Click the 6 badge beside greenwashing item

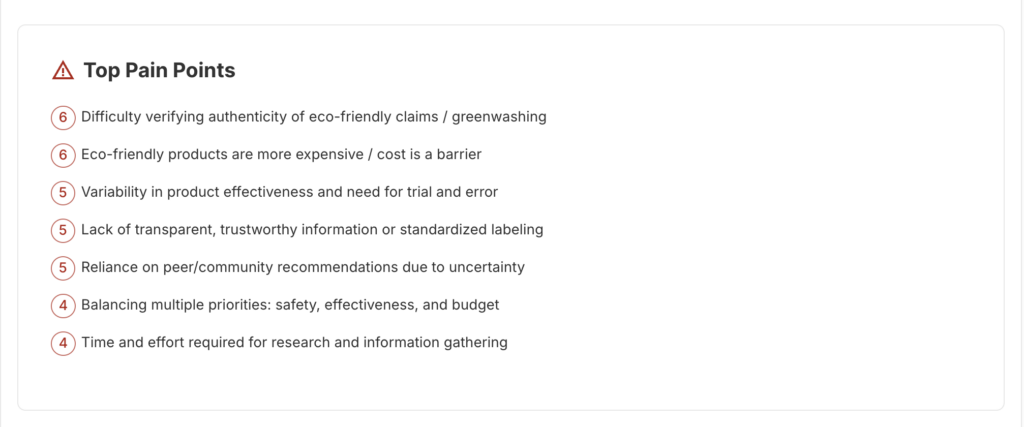click(x=63, y=117)
